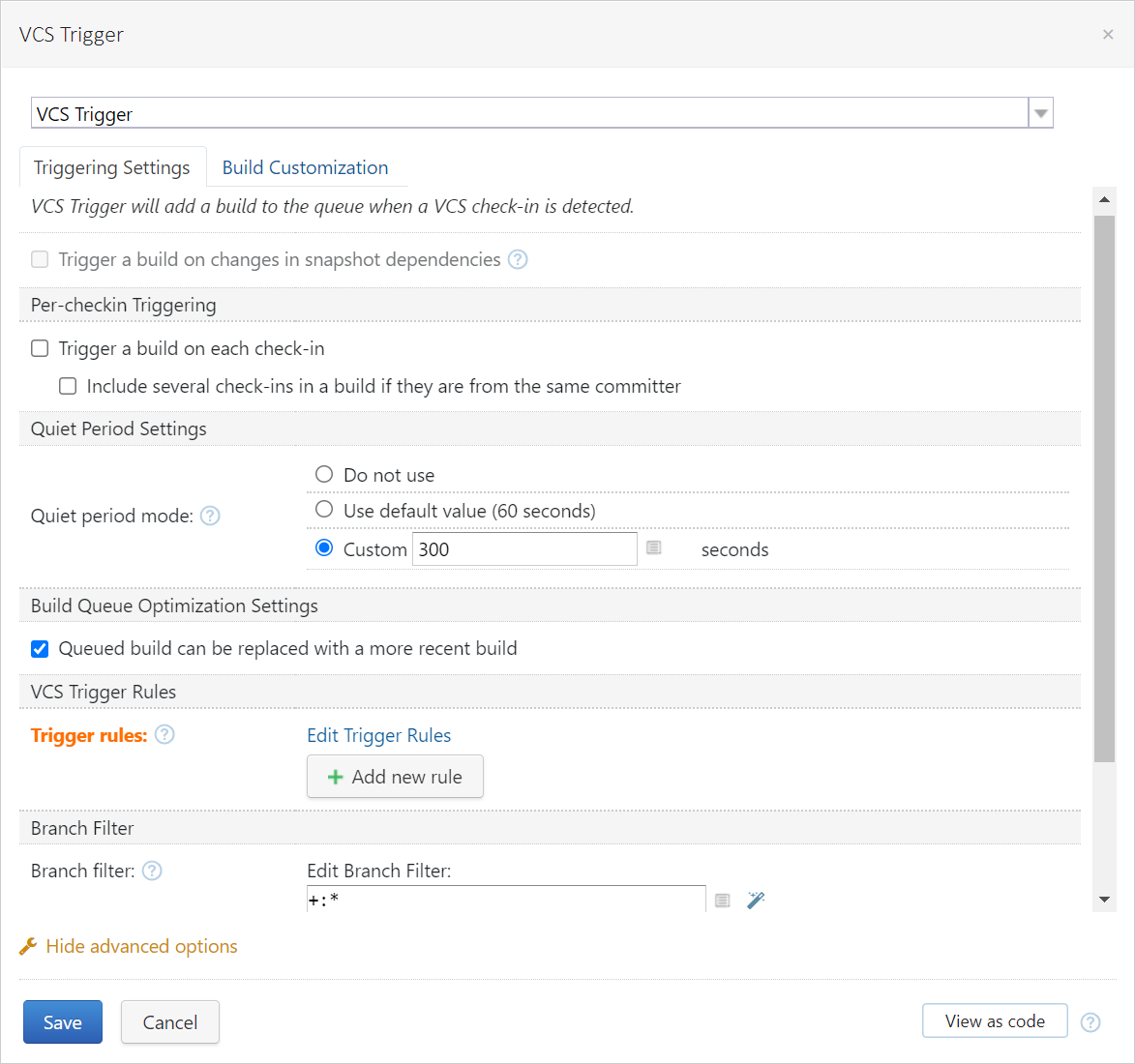Choose Use default value 60 seconds option
1135x1064 pixels.
324,510
